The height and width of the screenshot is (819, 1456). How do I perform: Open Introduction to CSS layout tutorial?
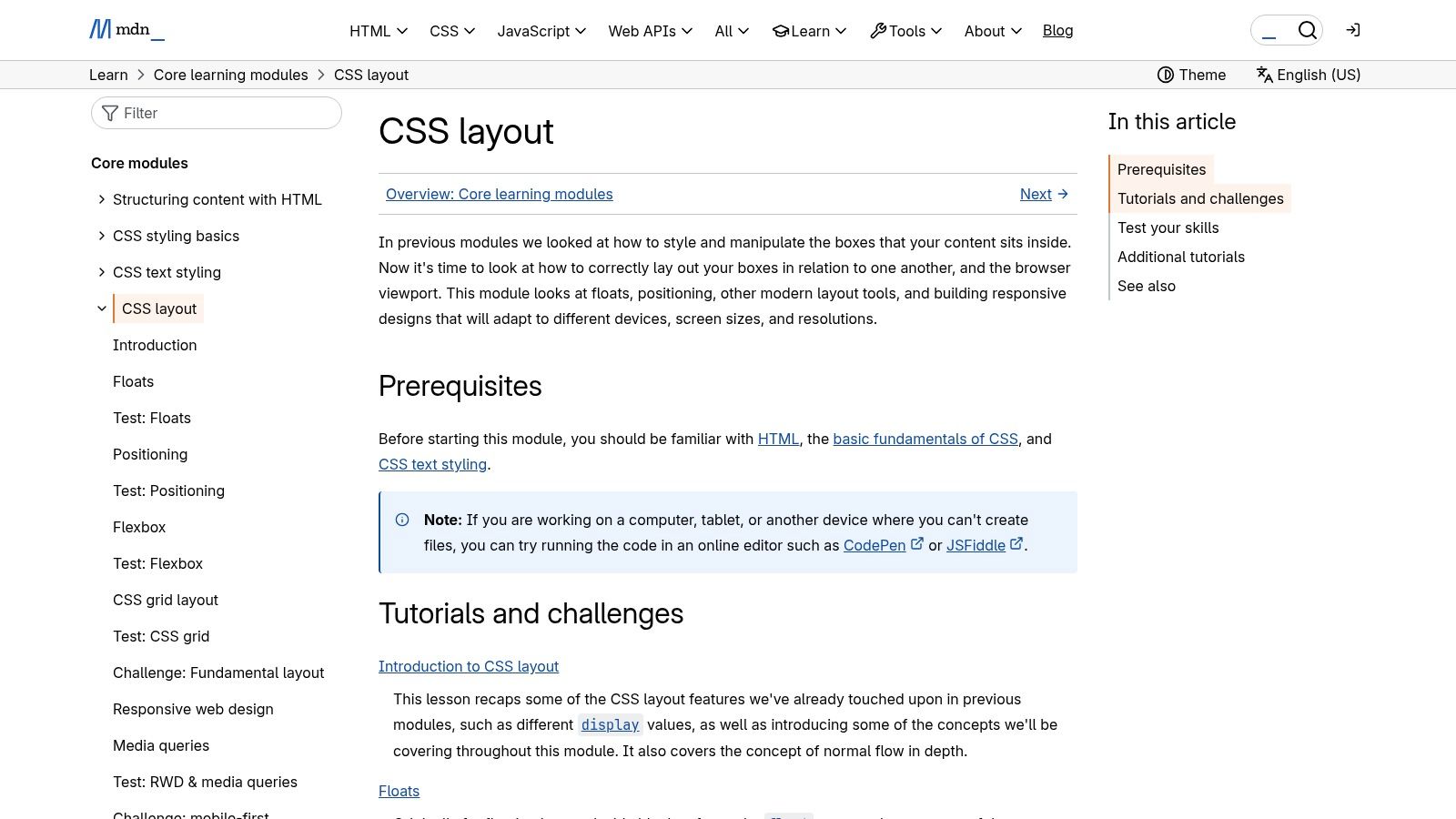469,665
